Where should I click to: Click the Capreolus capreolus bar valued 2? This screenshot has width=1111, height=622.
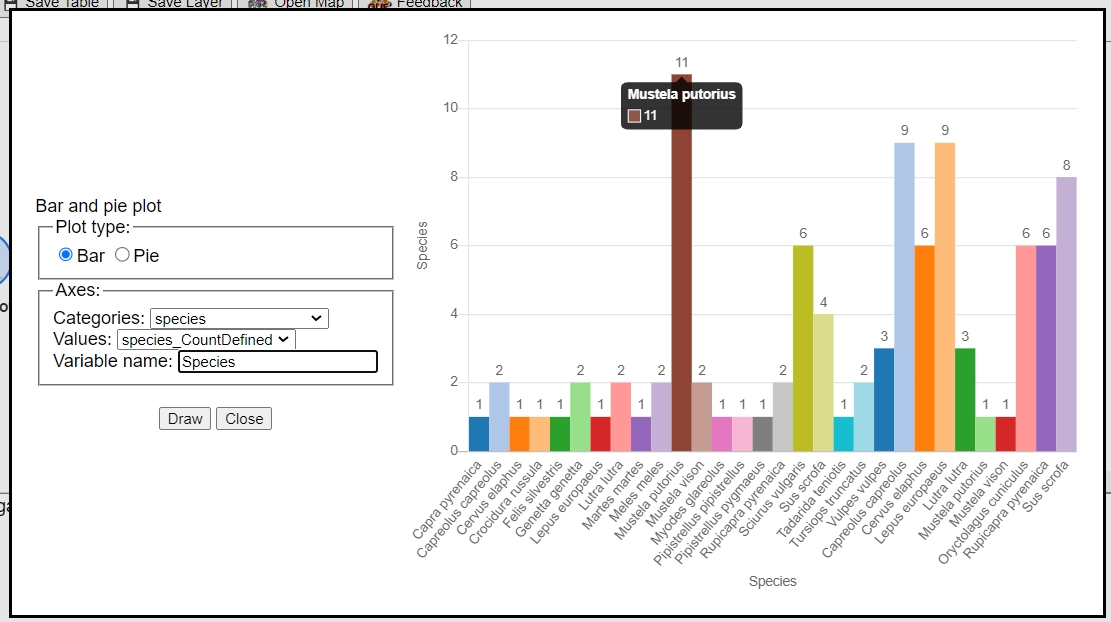point(499,417)
